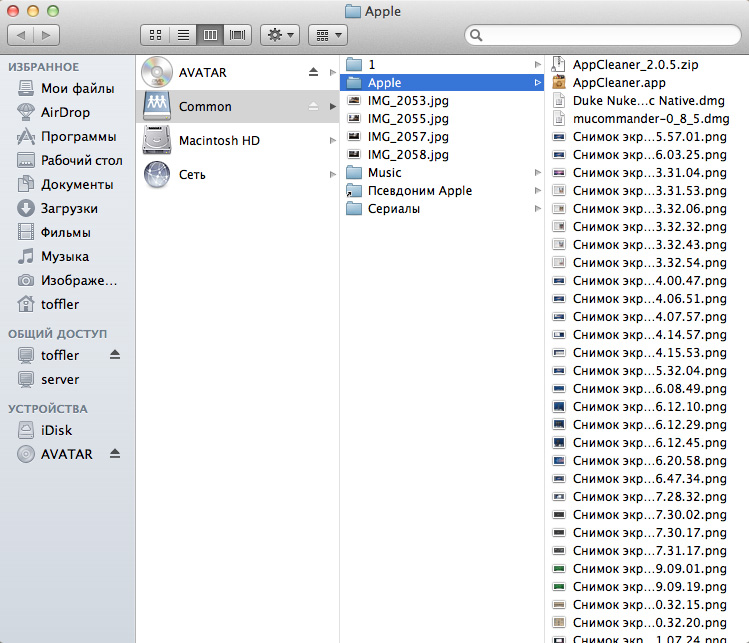The height and width of the screenshot is (643, 749).
Task: Select the IMG_2055.jpg image file
Action: tap(407, 119)
